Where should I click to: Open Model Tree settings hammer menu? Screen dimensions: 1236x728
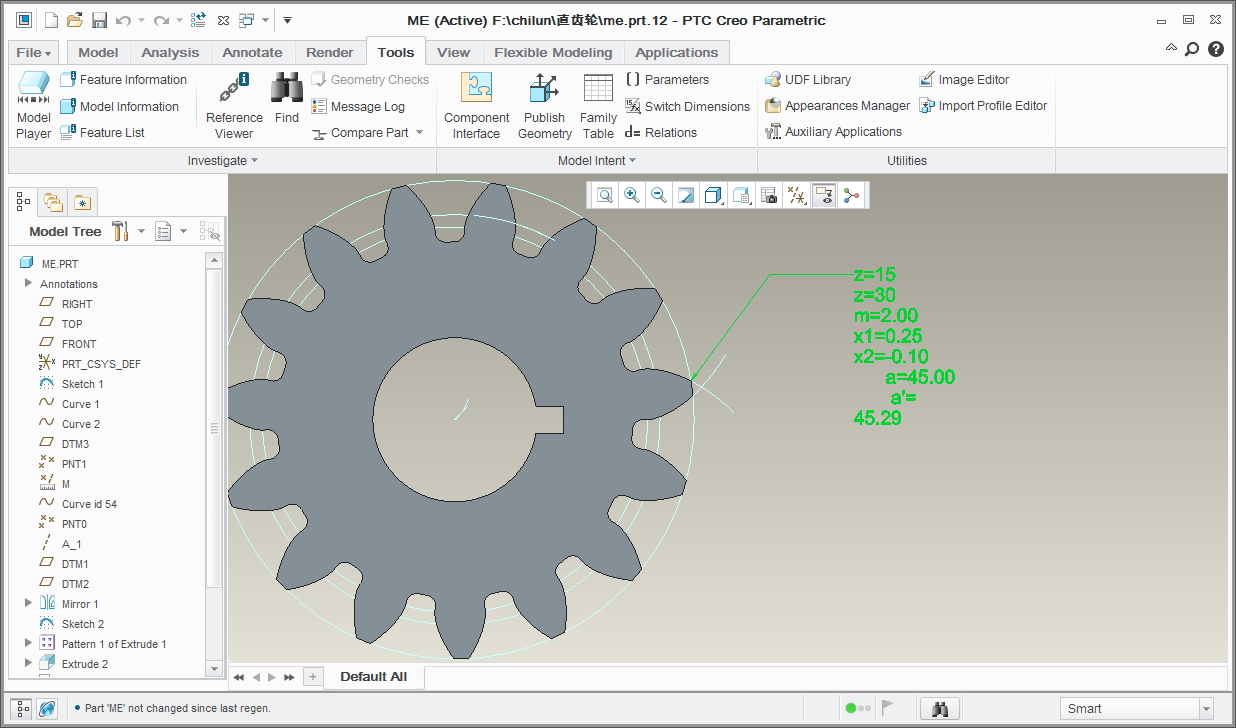[x=128, y=231]
